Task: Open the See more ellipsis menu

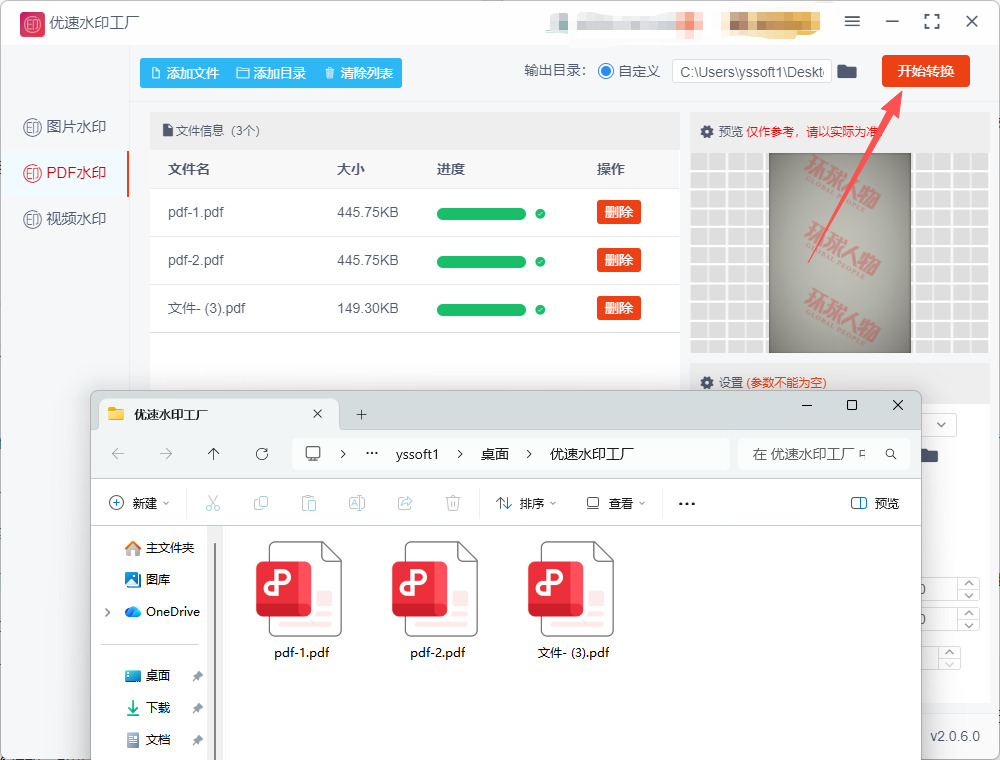Action: coord(687,504)
